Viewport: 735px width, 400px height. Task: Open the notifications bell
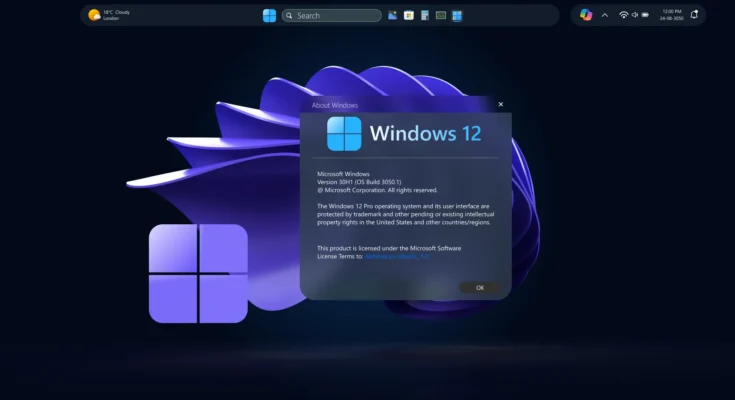coord(694,15)
